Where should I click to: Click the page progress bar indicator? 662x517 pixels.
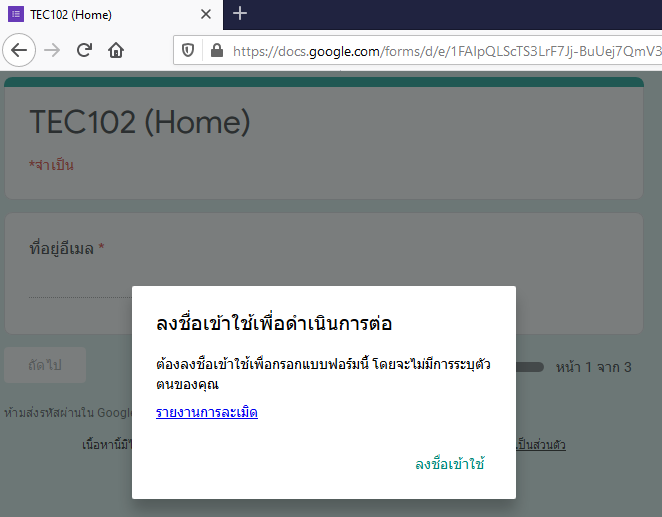point(530,367)
